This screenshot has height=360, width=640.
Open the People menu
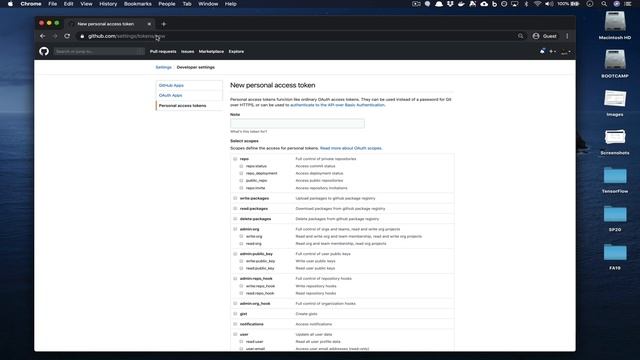167,4
